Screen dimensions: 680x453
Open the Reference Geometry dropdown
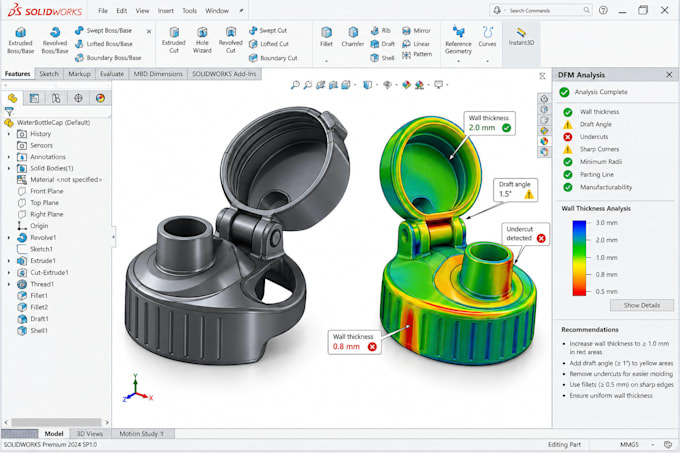tap(458, 62)
